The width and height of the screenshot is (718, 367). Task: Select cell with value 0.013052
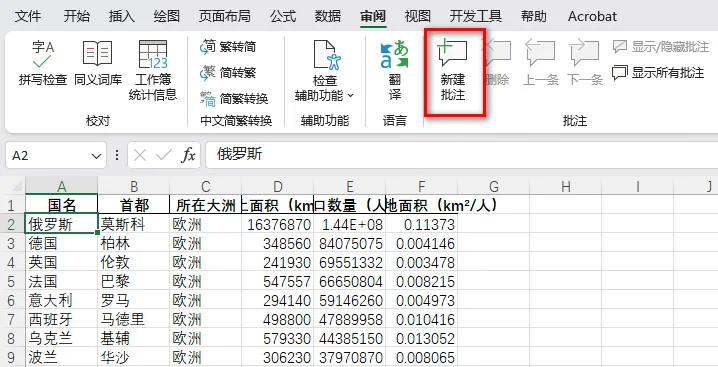click(x=421, y=339)
